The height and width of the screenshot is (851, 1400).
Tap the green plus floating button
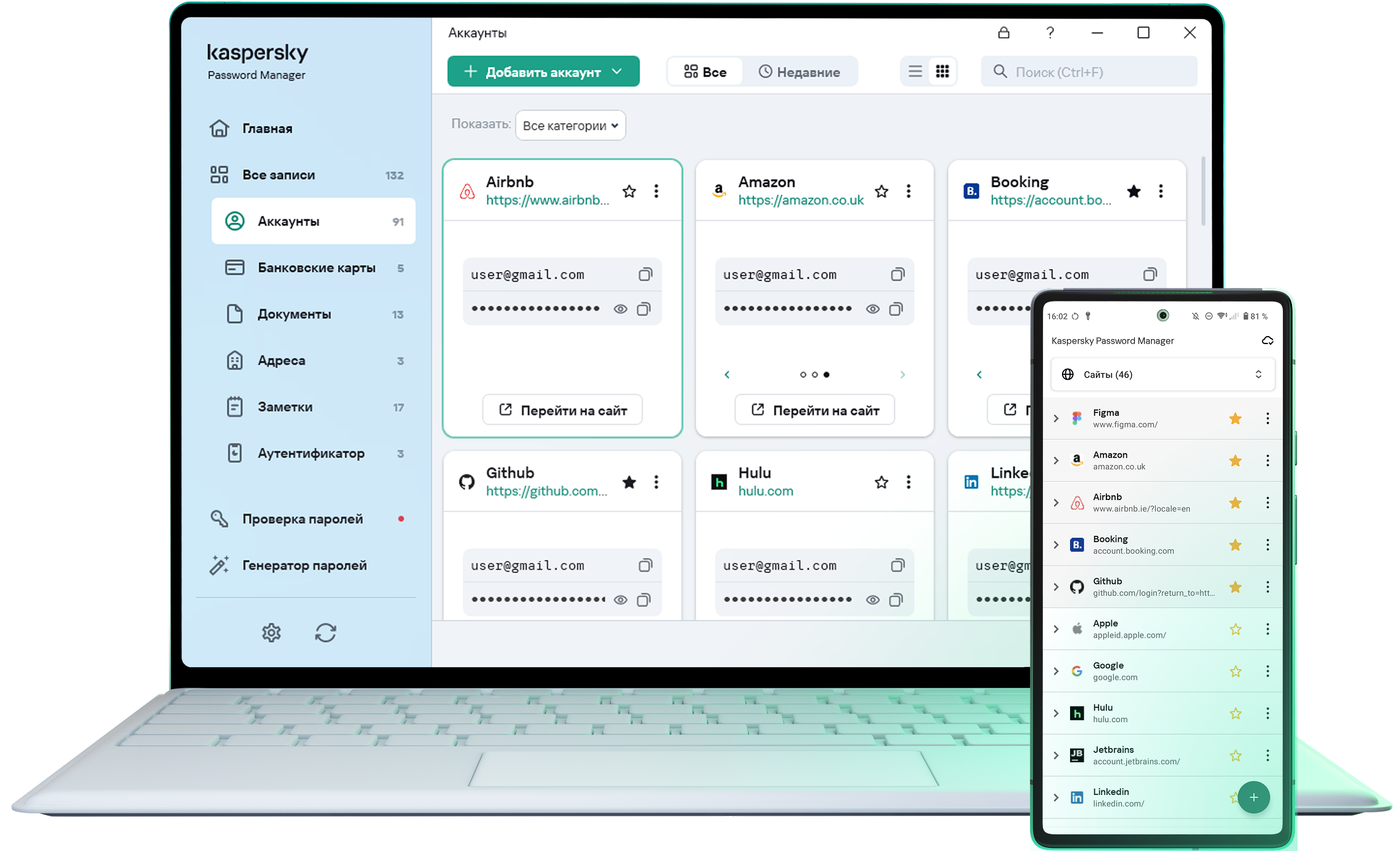pyautogui.click(x=1253, y=797)
